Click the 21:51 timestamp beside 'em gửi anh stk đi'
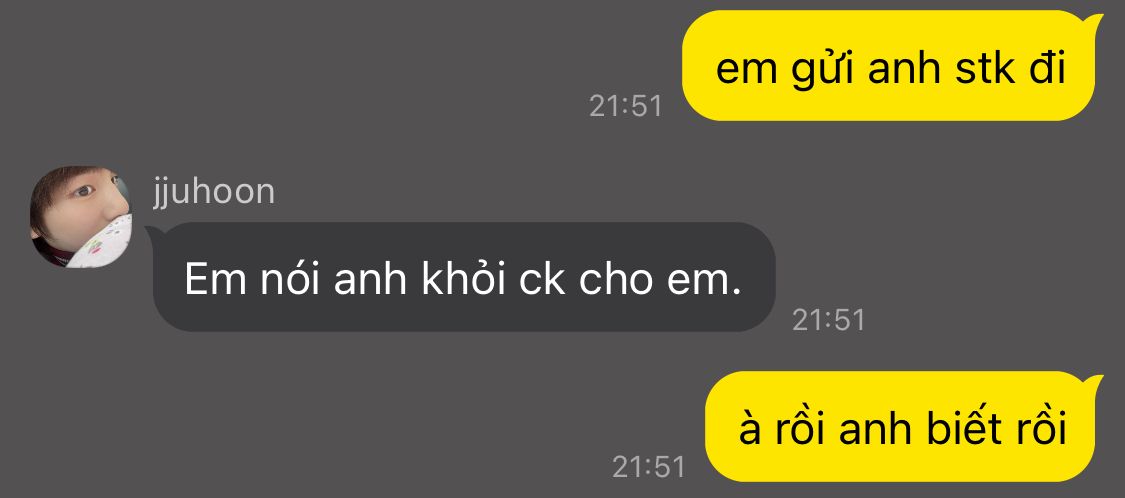Image resolution: width=1125 pixels, height=498 pixels. (626, 106)
